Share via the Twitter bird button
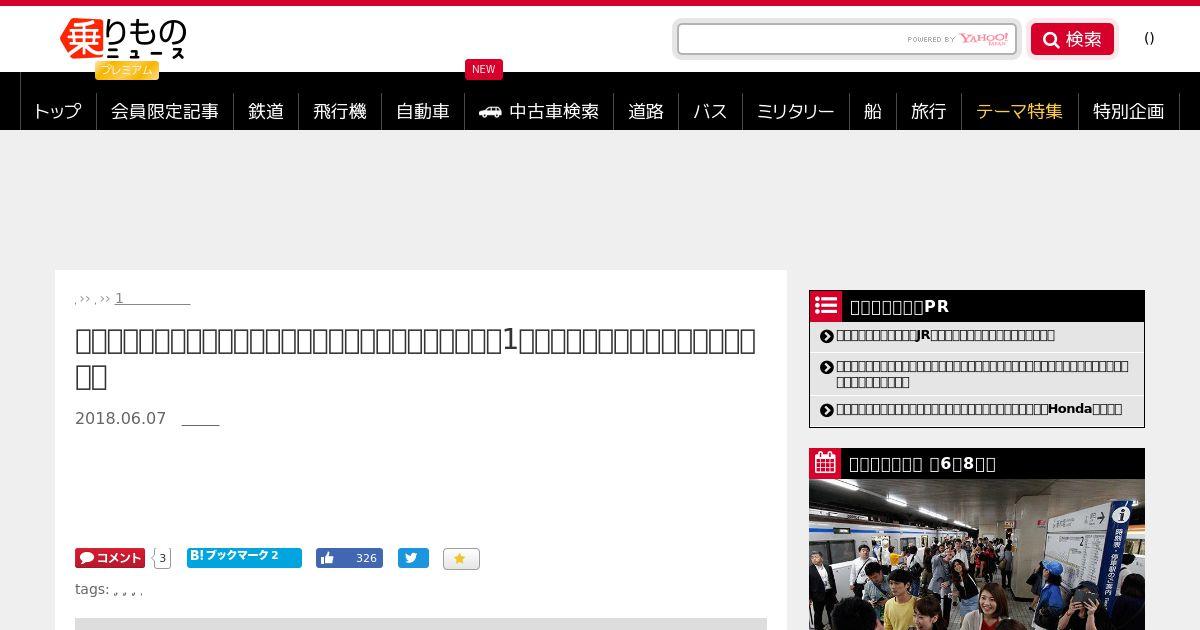Image resolution: width=1200 pixels, height=630 pixels. tap(413, 558)
